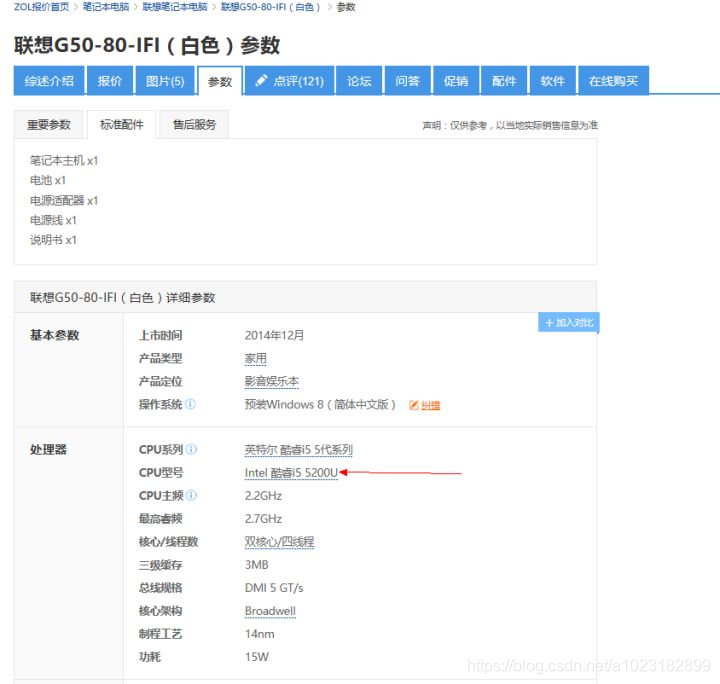Click the edit icon beside 纠错
This screenshot has width=720, height=684.
point(414,405)
